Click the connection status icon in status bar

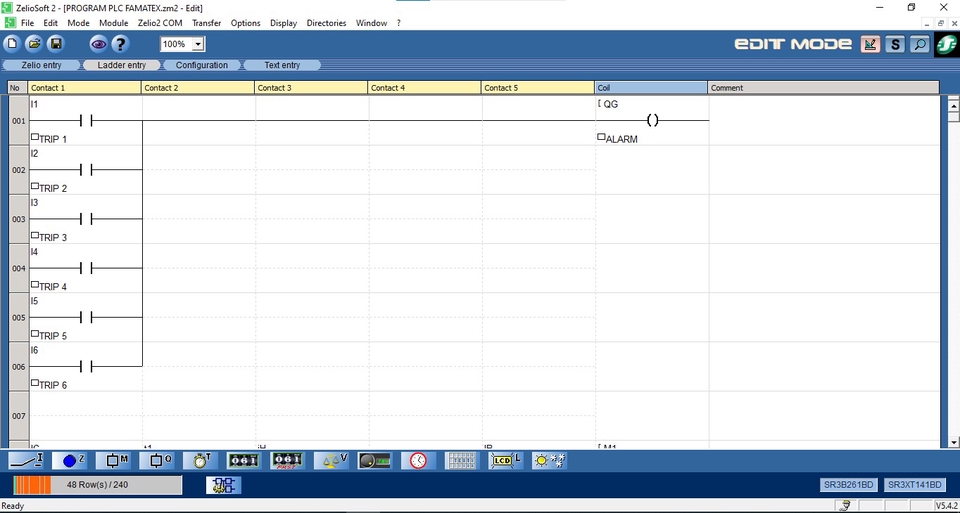pos(846,506)
